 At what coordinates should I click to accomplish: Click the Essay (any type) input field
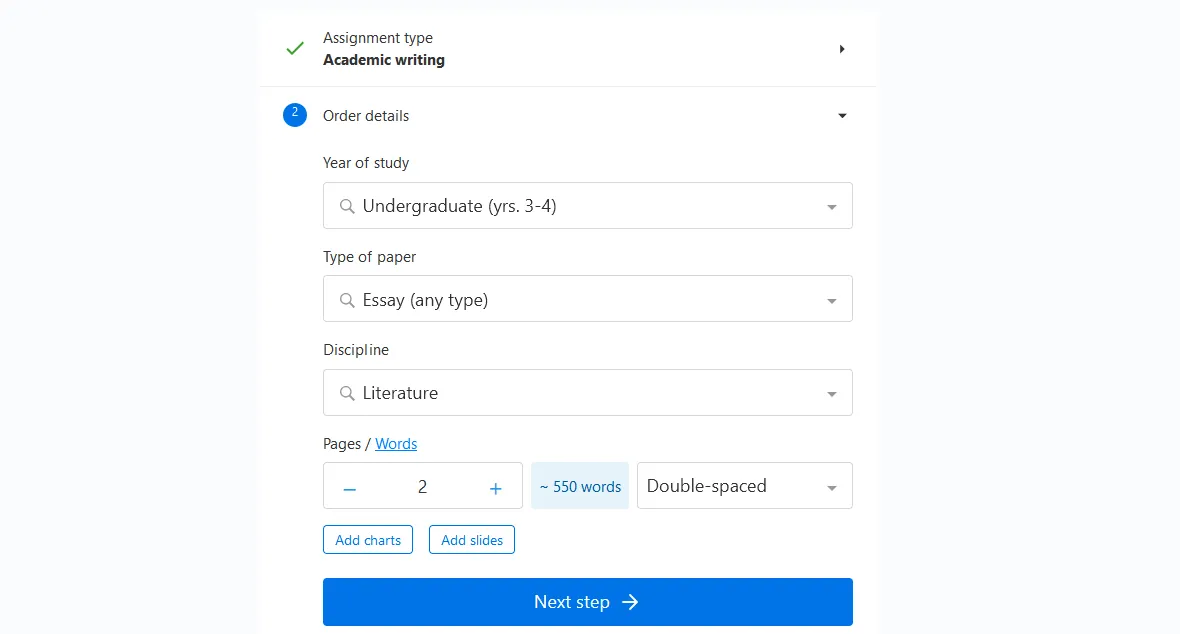click(588, 299)
